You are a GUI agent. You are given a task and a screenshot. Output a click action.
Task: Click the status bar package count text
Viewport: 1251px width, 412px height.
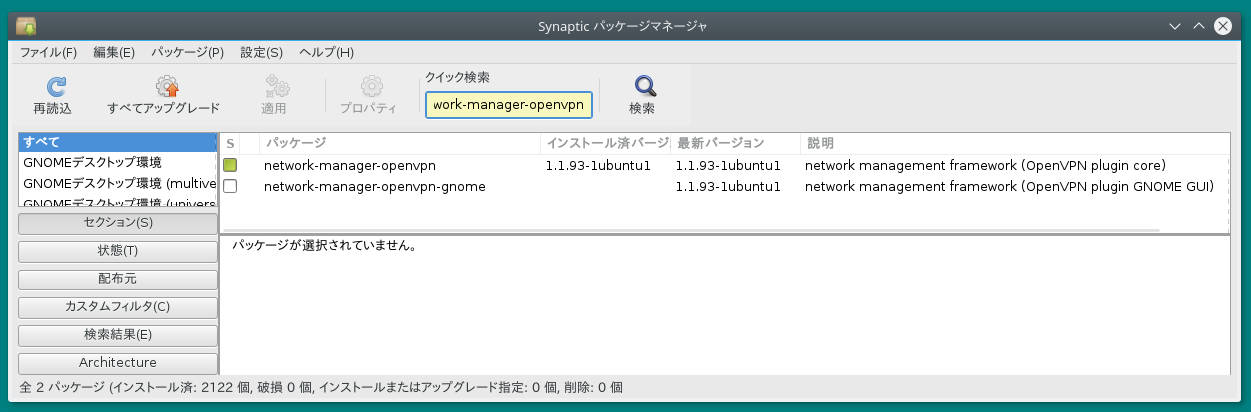(321, 387)
